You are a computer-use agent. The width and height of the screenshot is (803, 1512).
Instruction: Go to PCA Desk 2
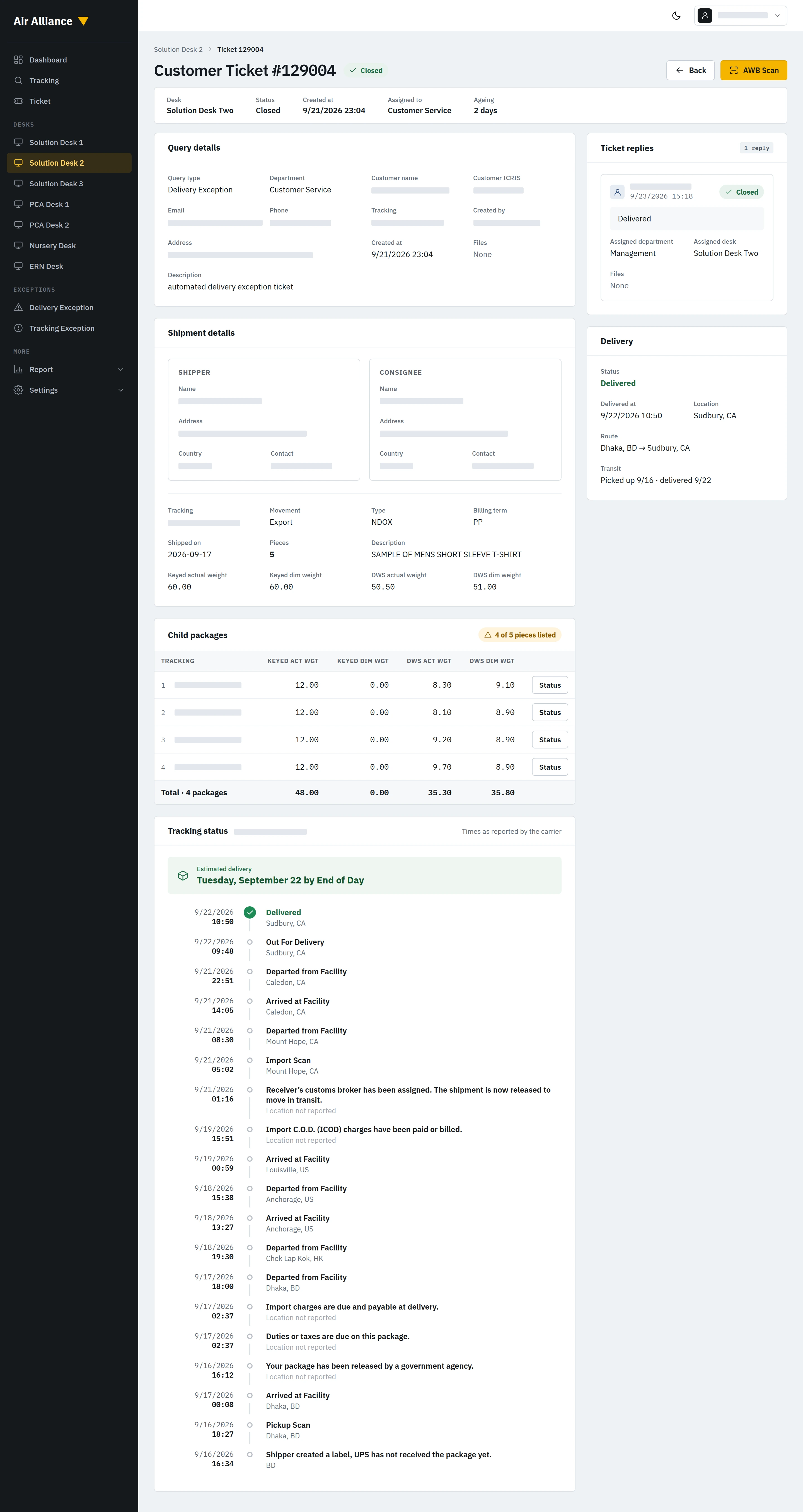[69, 225]
